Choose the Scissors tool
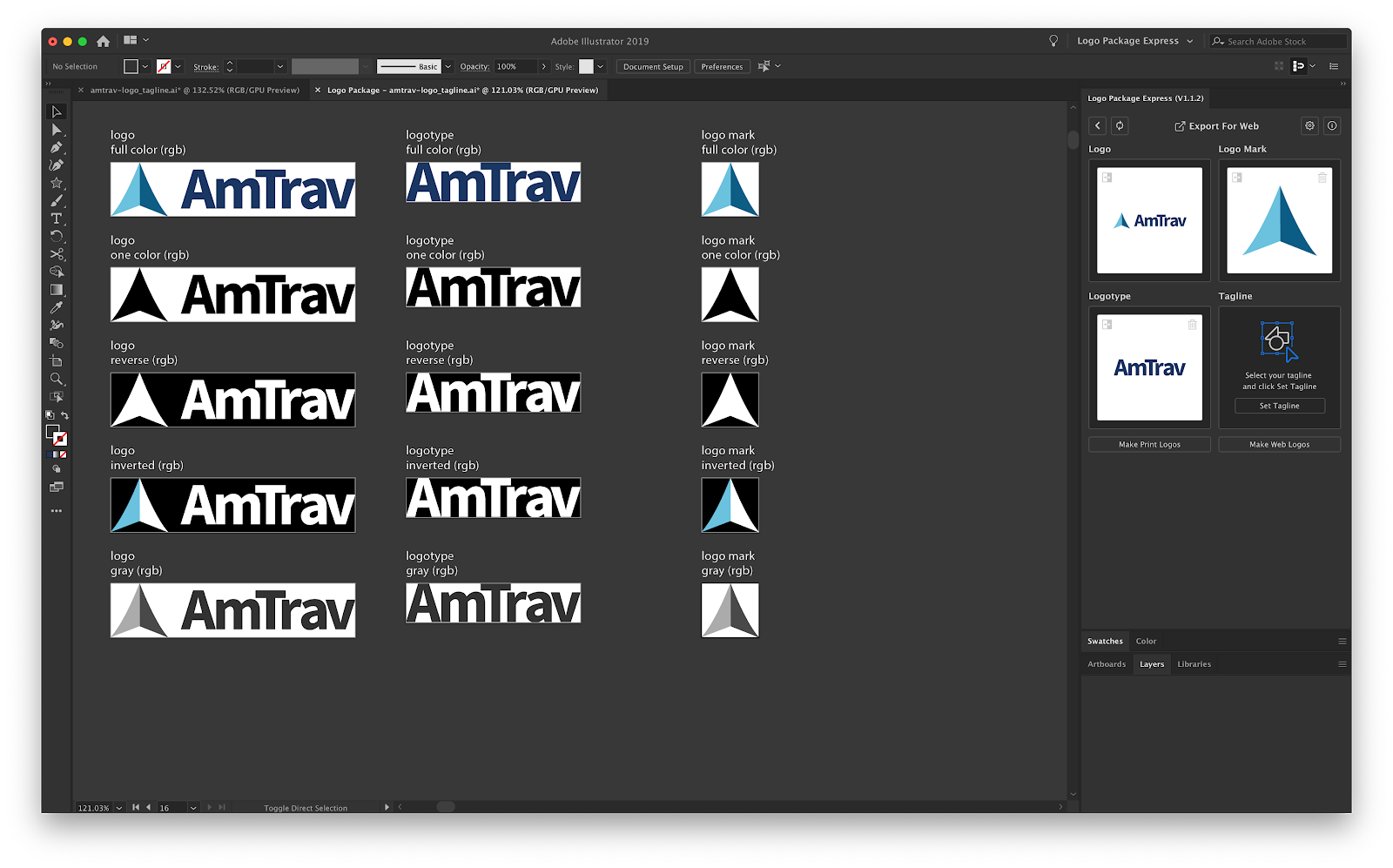 [57, 254]
